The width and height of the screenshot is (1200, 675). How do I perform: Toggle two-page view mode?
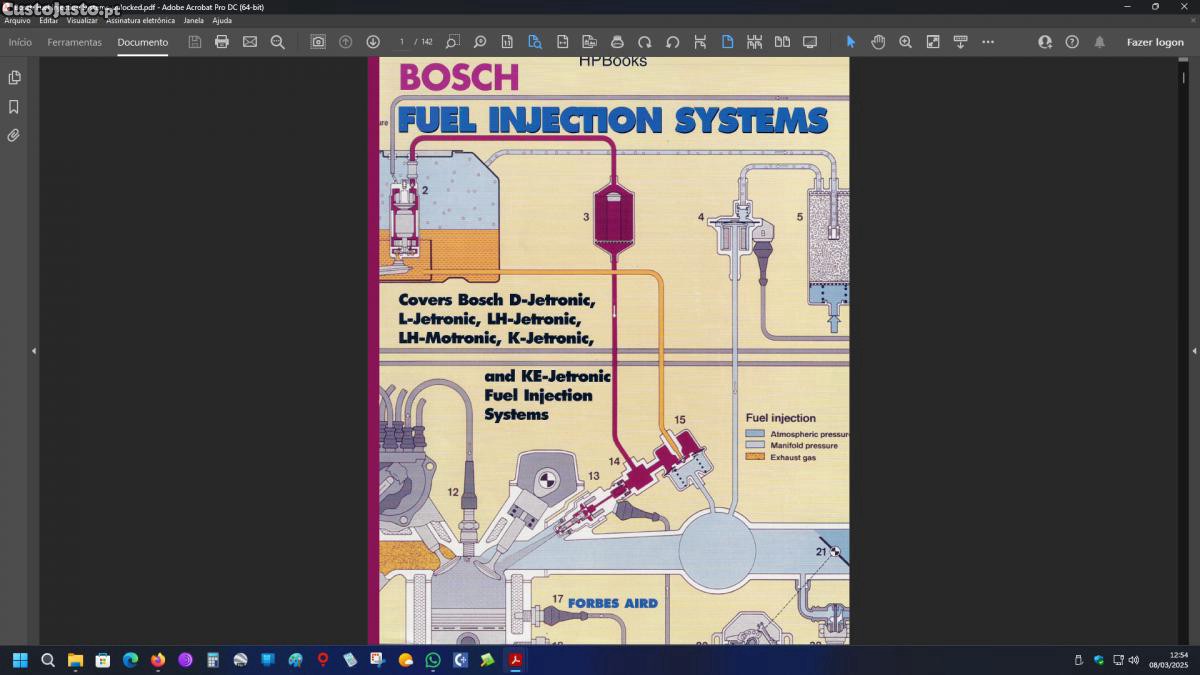click(782, 42)
